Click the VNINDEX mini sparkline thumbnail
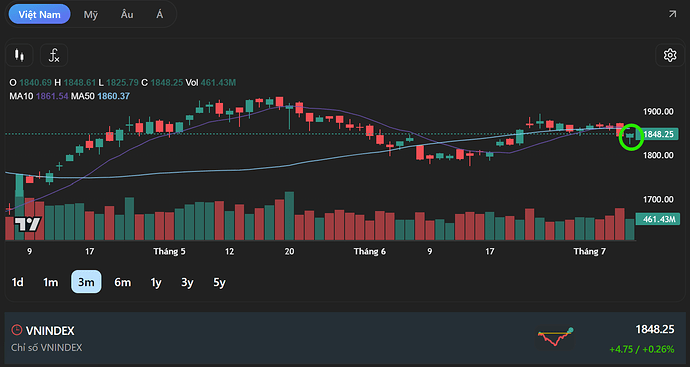 (x=555, y=337)
